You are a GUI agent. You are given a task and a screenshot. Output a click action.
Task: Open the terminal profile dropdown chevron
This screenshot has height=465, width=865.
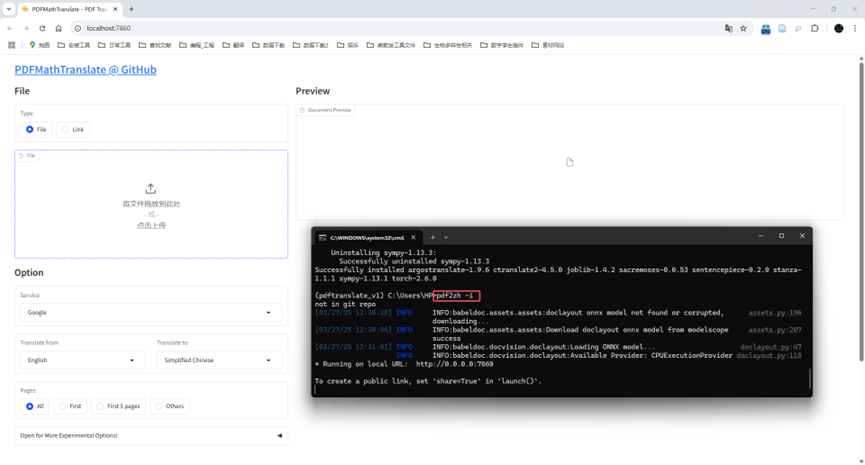(x=446, y=237)
